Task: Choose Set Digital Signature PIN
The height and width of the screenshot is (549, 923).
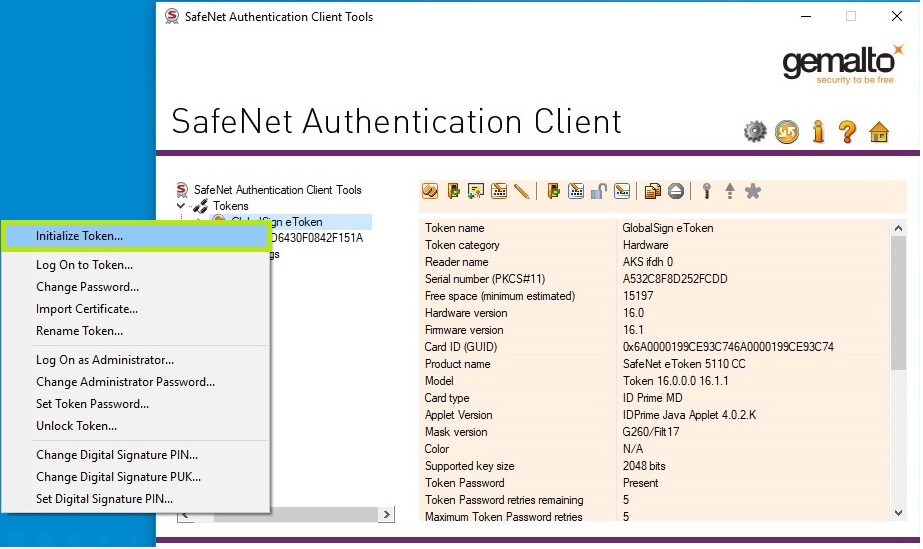Action: coord(136,499)
